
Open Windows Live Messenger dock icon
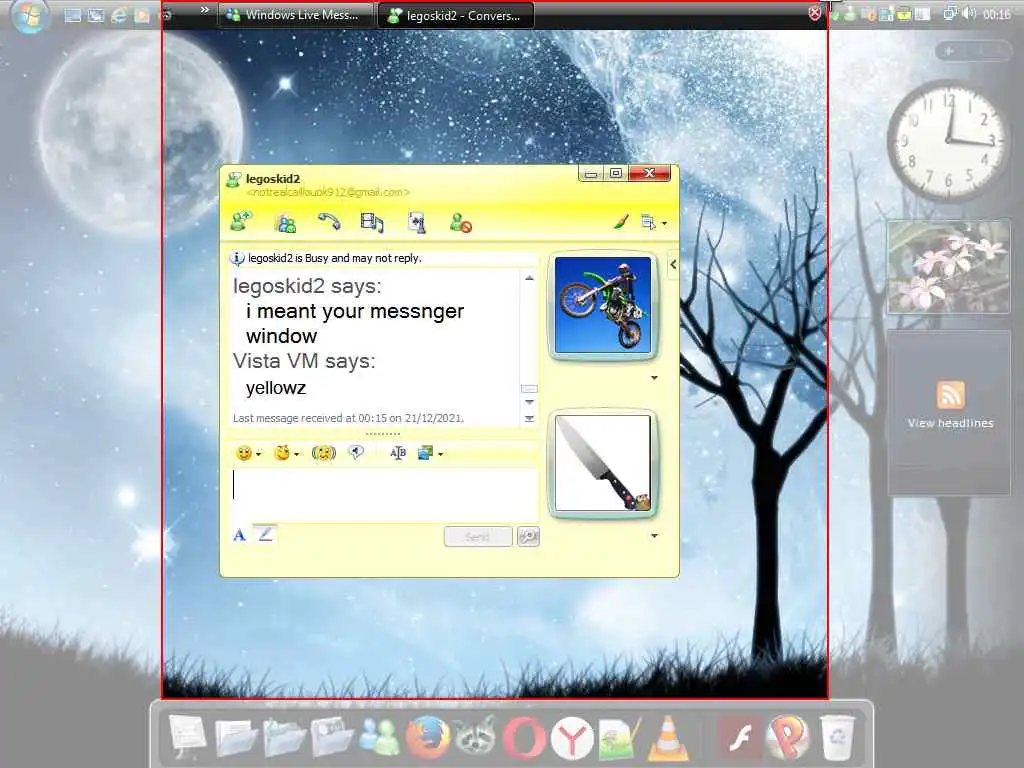[x=380, y=739]
